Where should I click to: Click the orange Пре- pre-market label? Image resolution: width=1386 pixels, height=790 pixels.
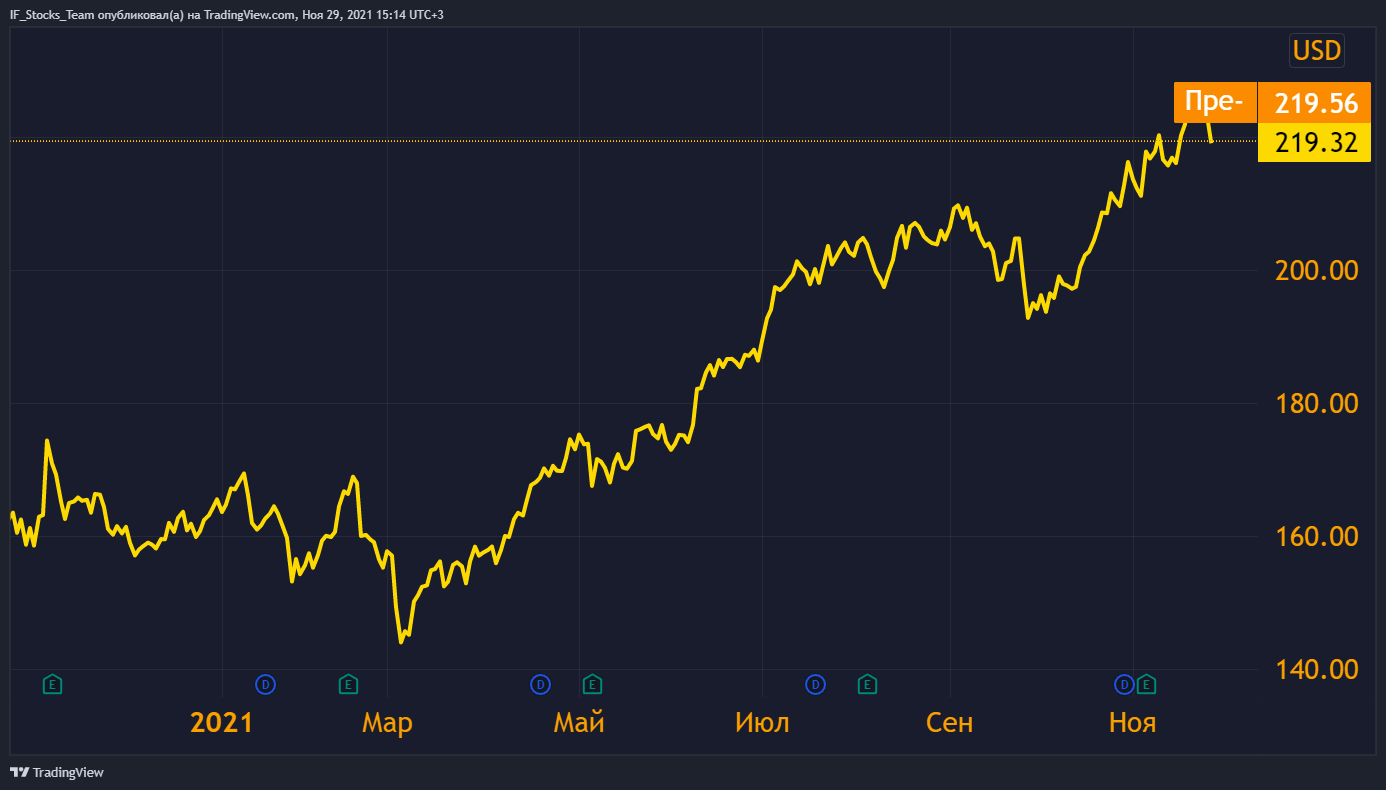[1214, 102]
